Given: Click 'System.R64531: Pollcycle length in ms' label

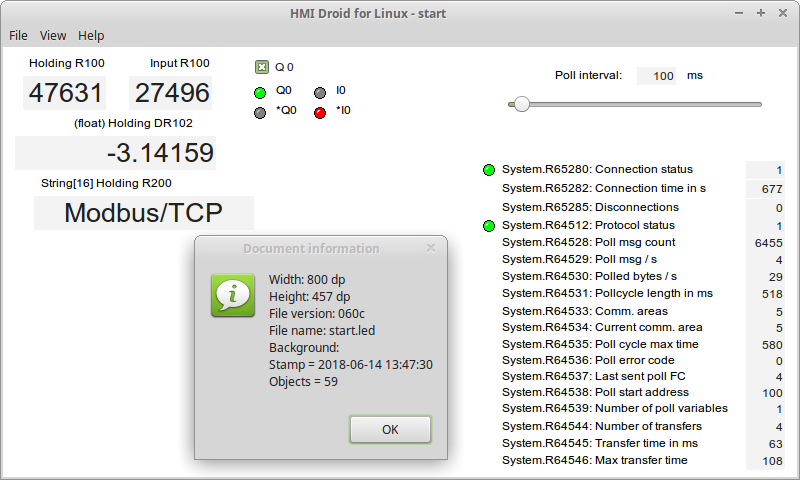Looking at the screenshot, I should point(607,293).
